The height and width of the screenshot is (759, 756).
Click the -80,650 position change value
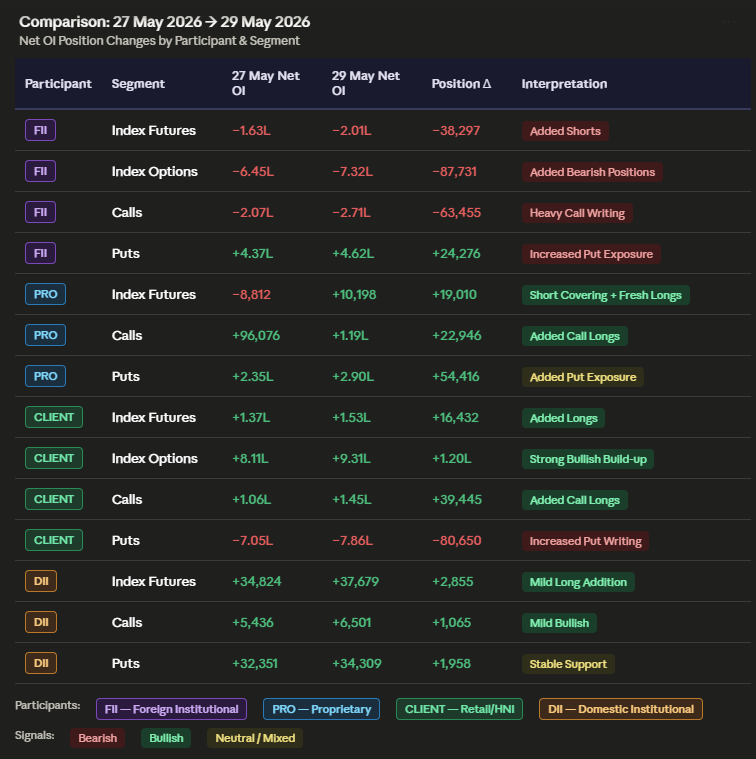point(456,541)
